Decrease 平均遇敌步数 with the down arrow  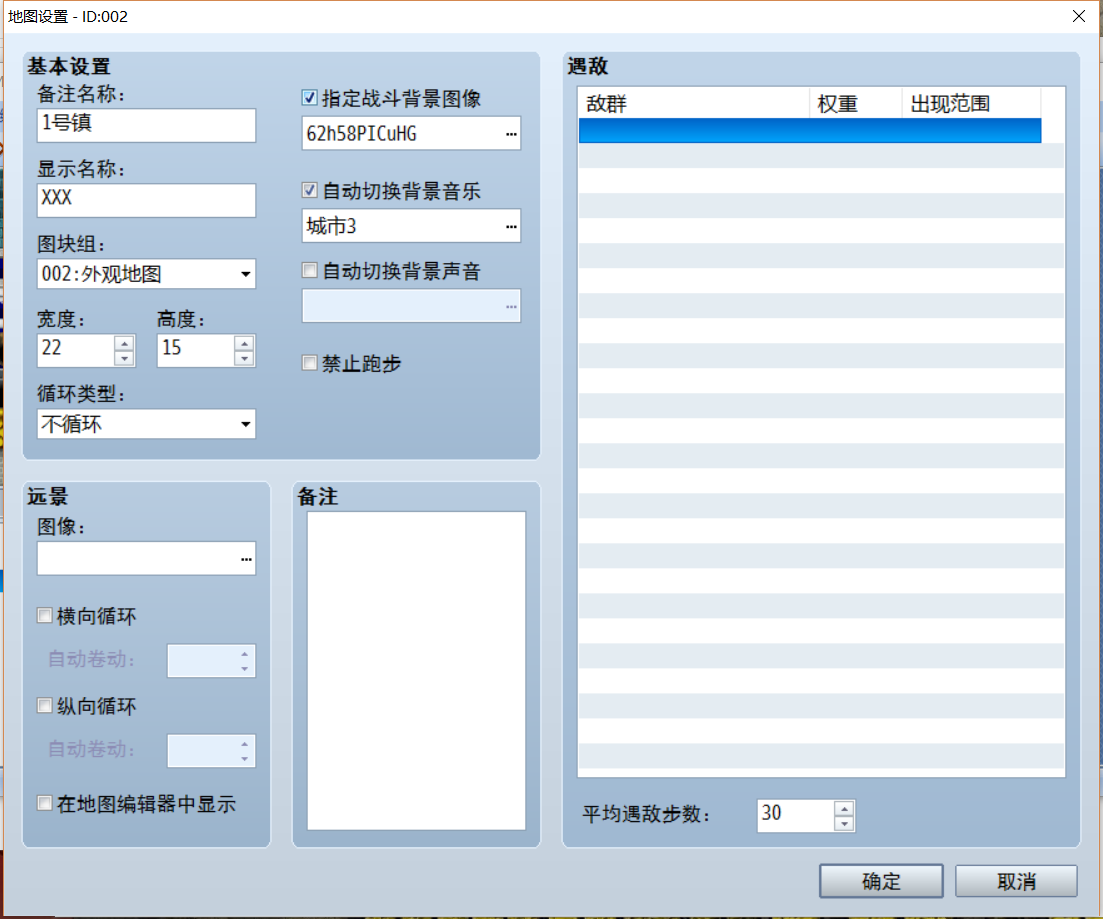tap(844, 823)
